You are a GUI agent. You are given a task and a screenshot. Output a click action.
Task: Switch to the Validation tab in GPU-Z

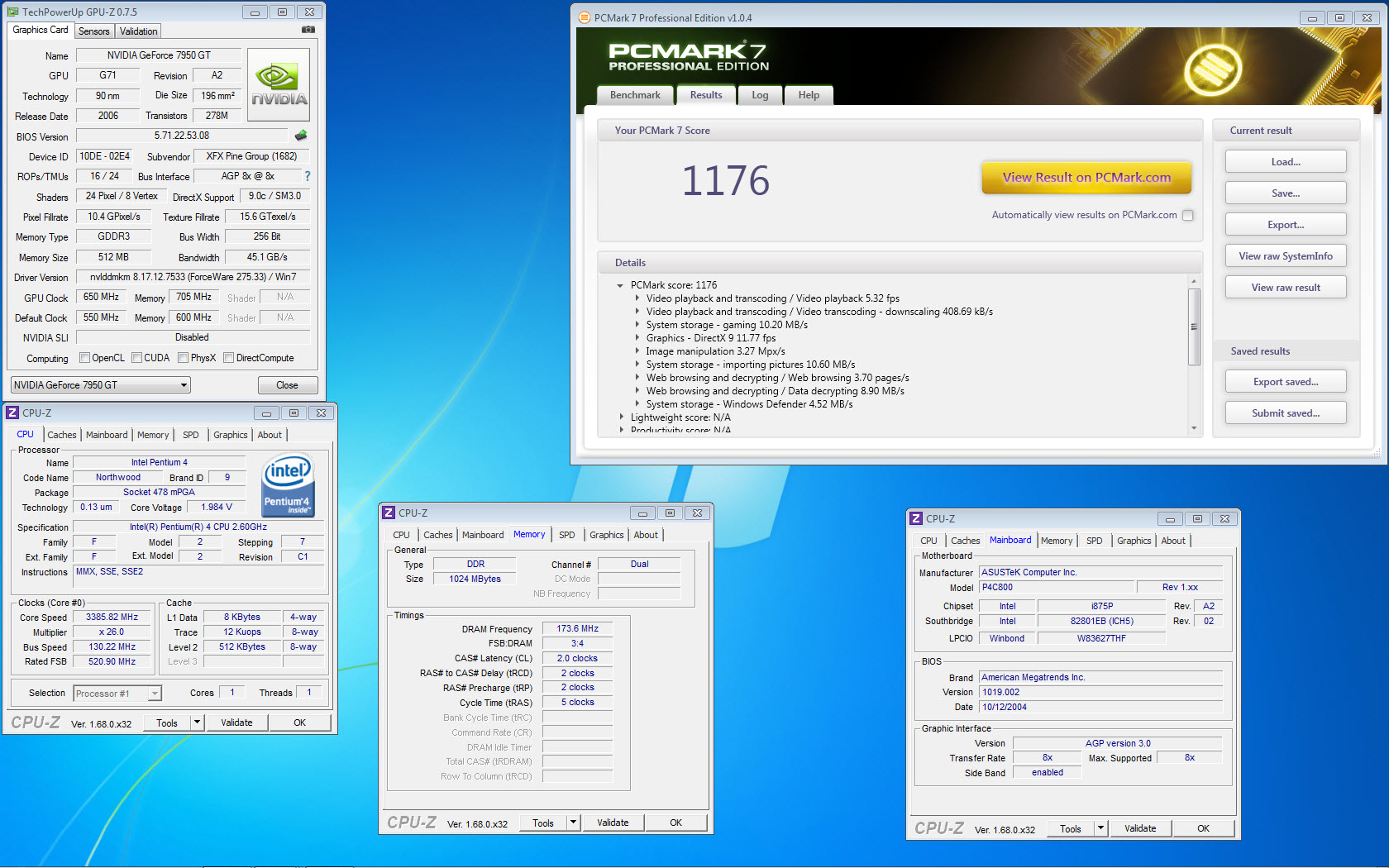(138, 31)
